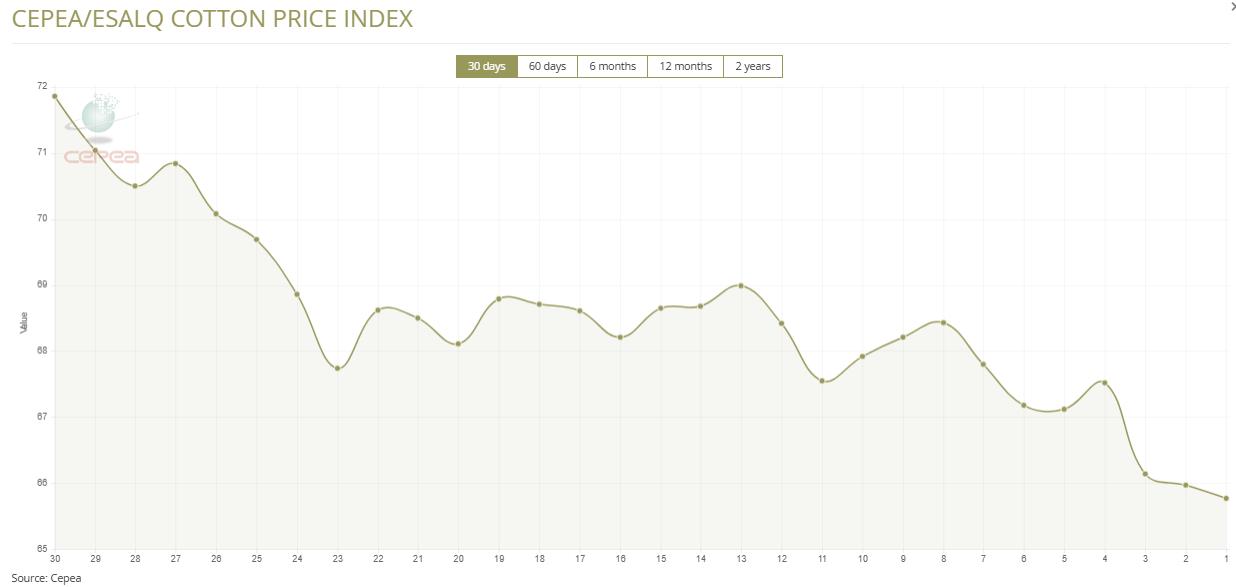
Task: Close the cotton price index panel
Action: point(1231,6)
